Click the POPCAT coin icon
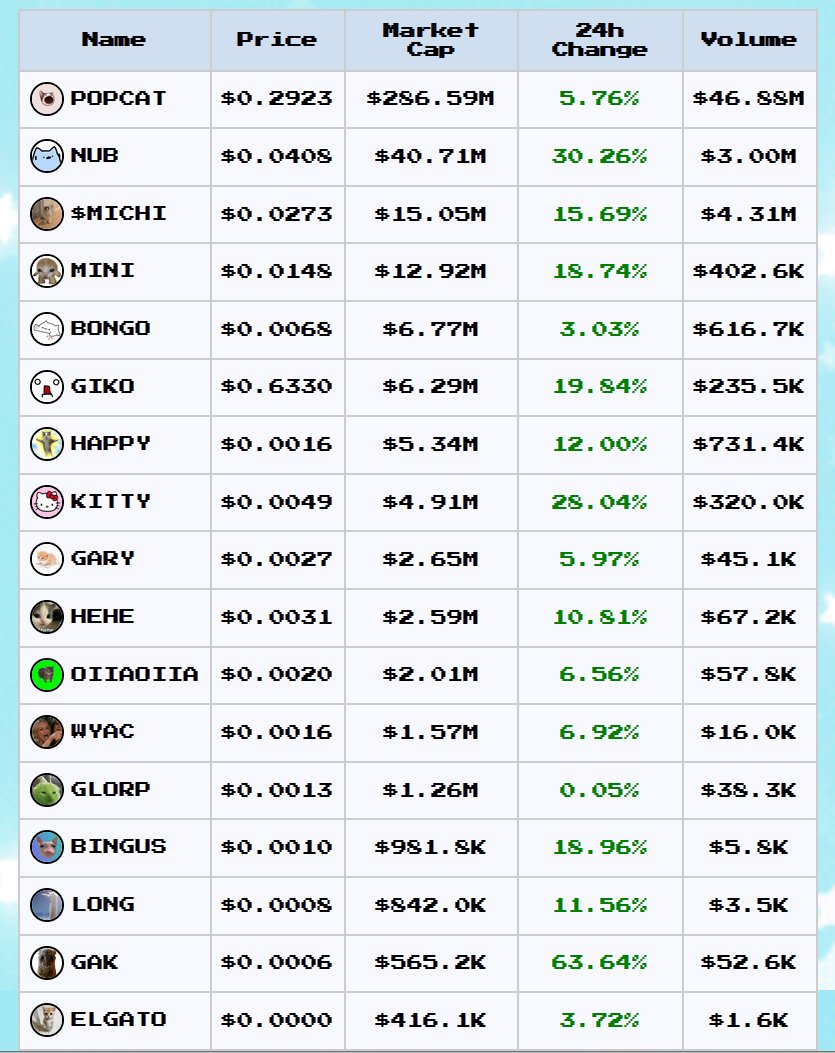 pos(46,99)
